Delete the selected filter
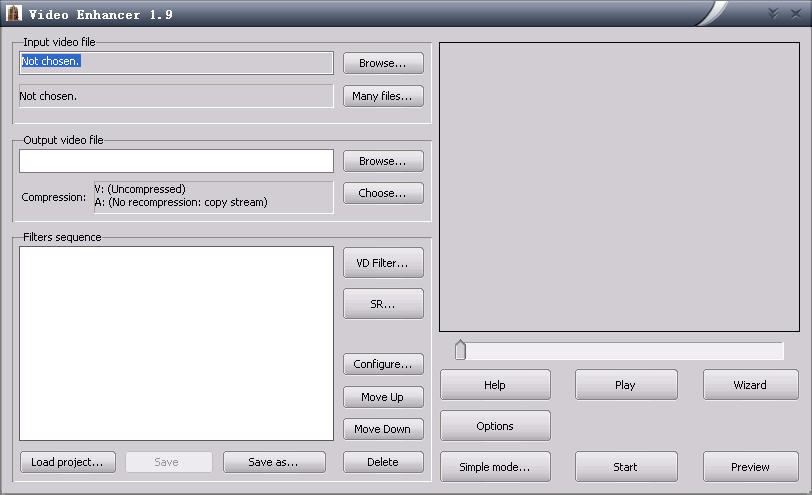Viewport: 812px width, 495px height. click(383, 462)
